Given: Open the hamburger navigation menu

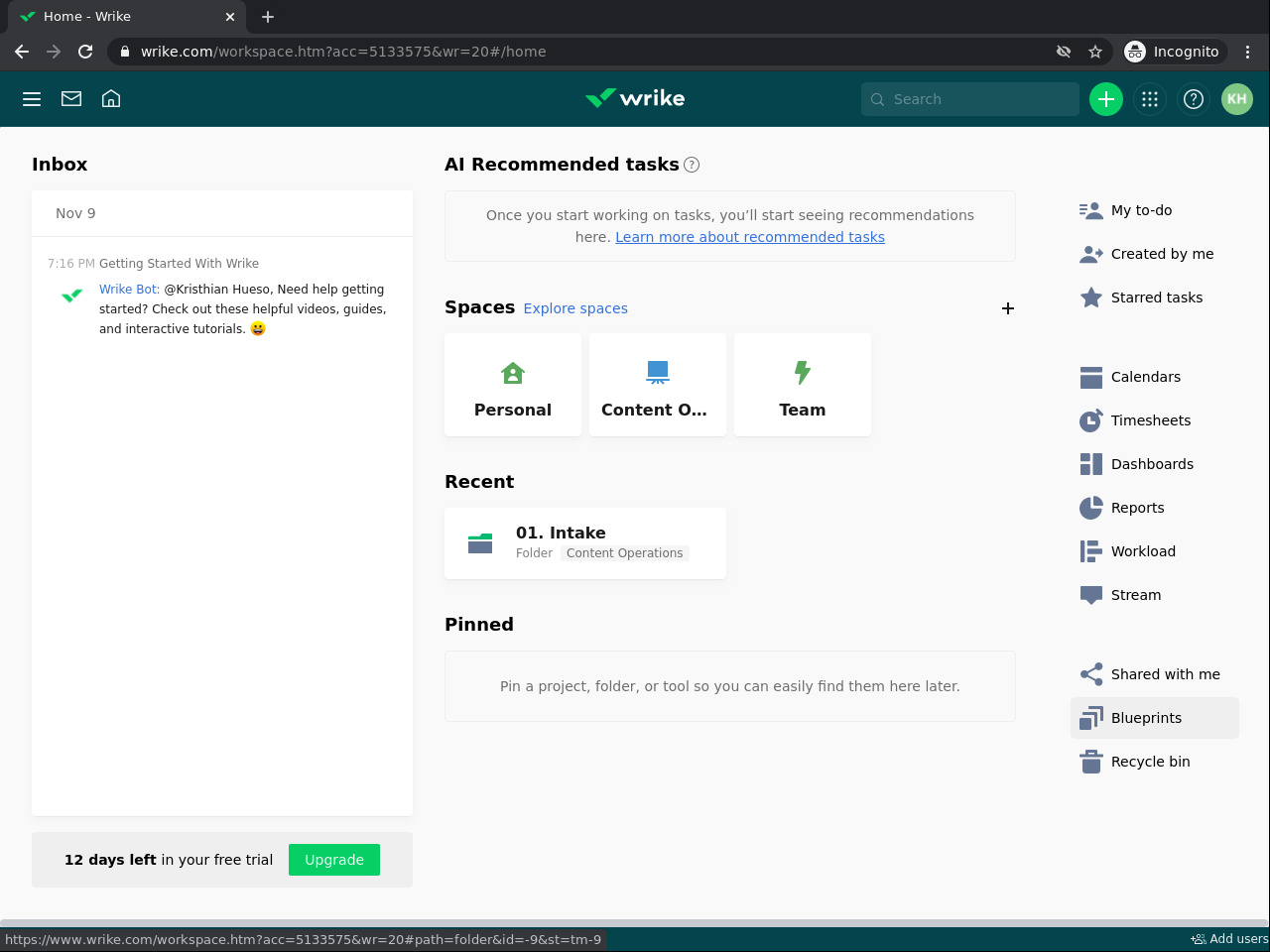Looking at the screenshot, I should coord(32,99).
